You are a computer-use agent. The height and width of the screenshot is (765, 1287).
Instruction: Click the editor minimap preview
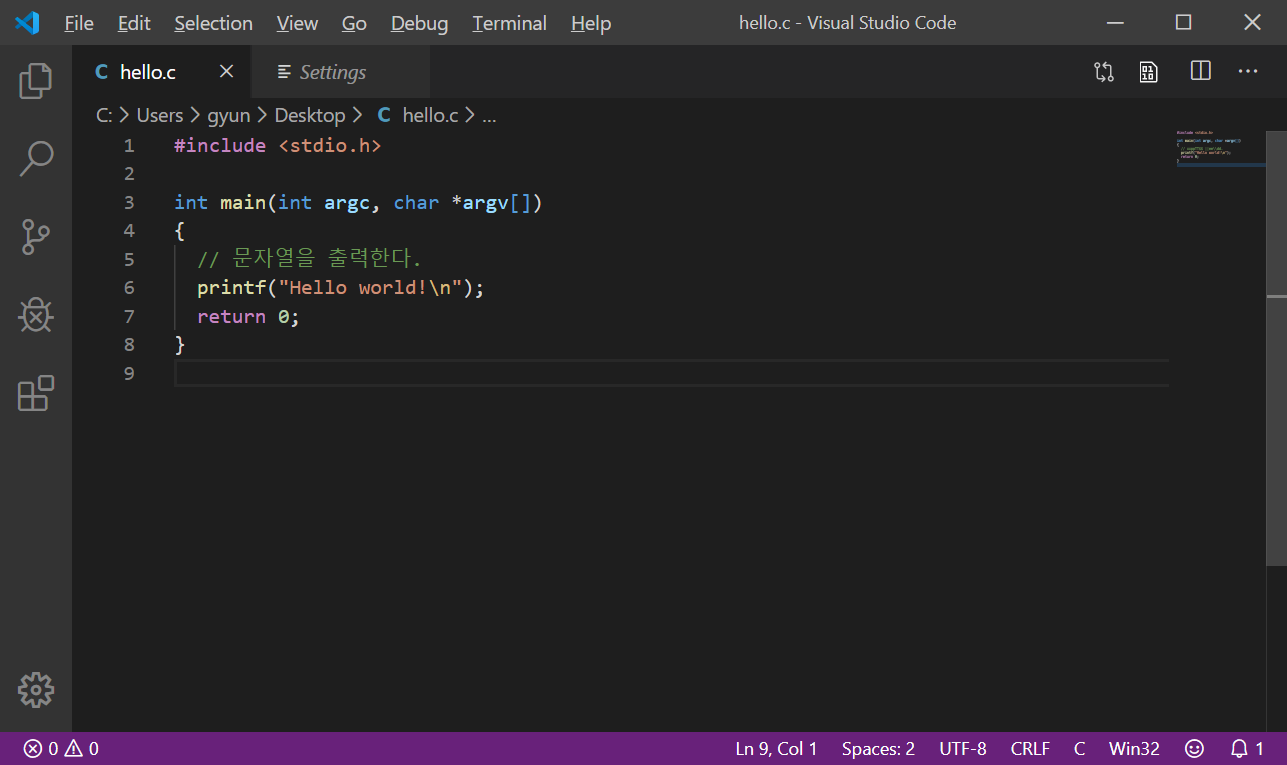click(1220, 147)
